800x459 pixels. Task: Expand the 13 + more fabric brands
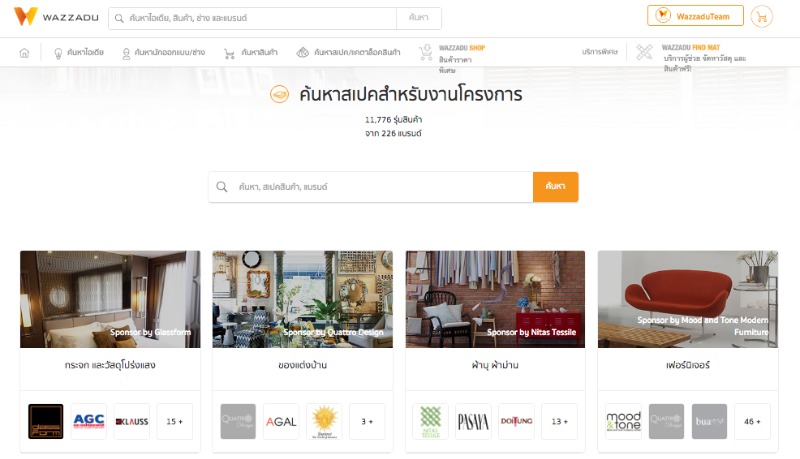(559, 421)
